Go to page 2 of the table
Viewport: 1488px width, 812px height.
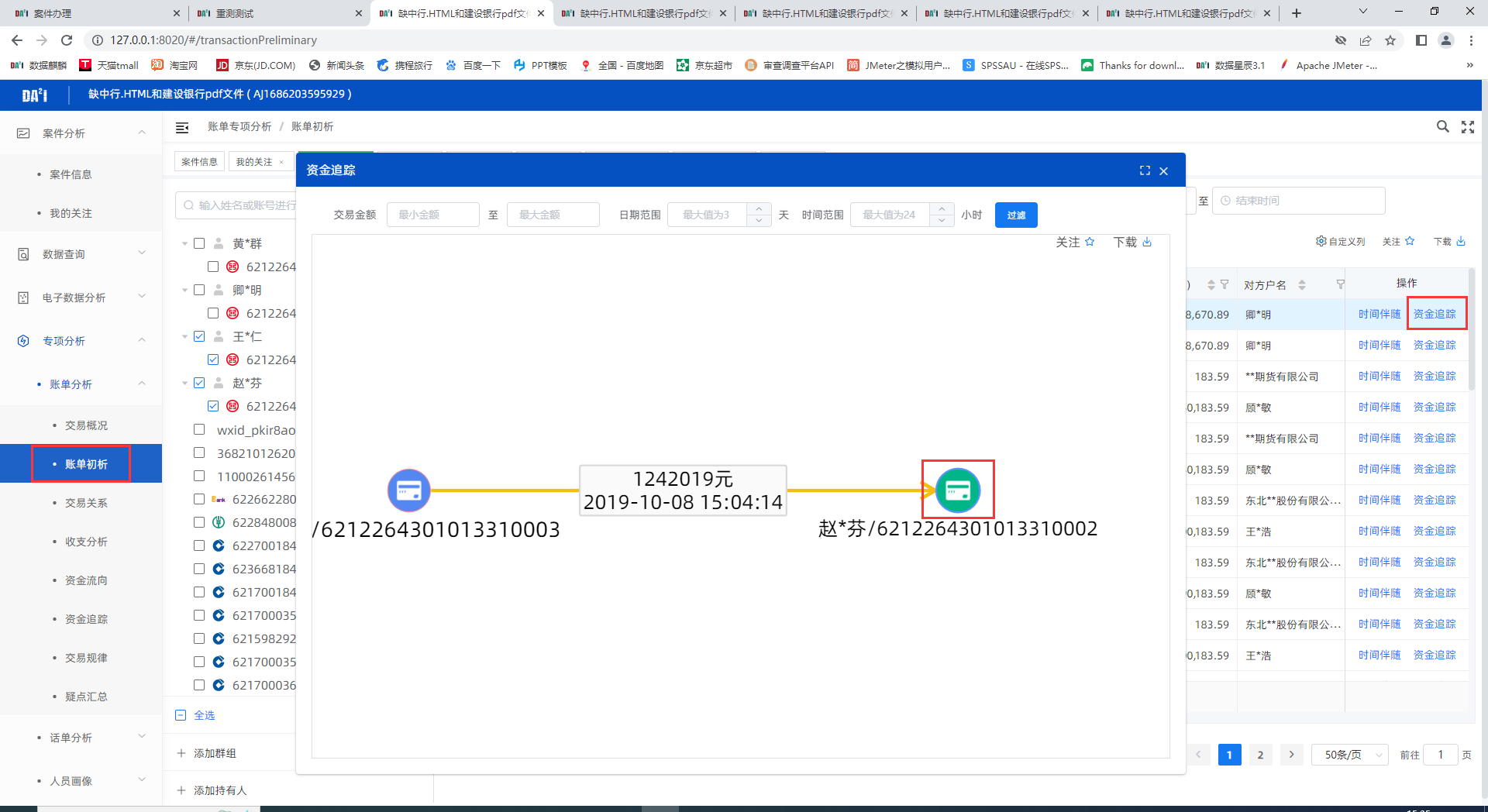point(1260,755)
